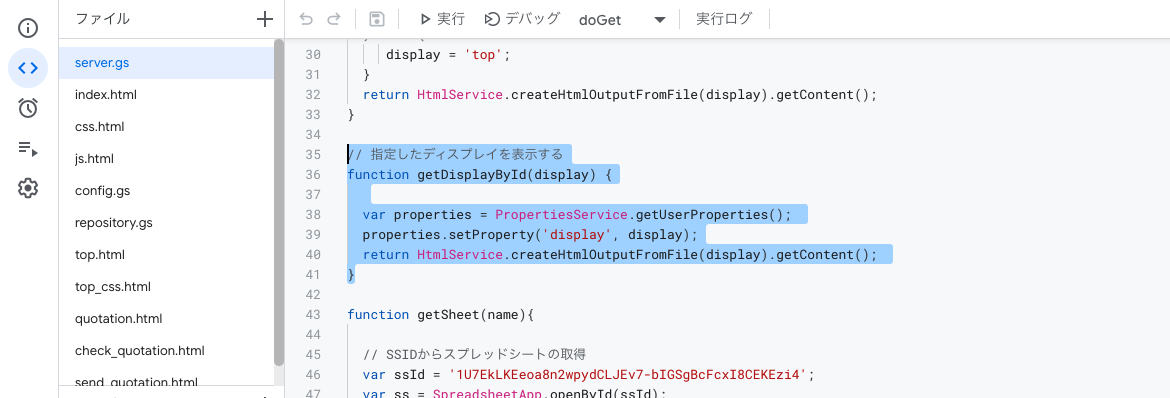Open the doGet function dropdown

pos(621,20)
